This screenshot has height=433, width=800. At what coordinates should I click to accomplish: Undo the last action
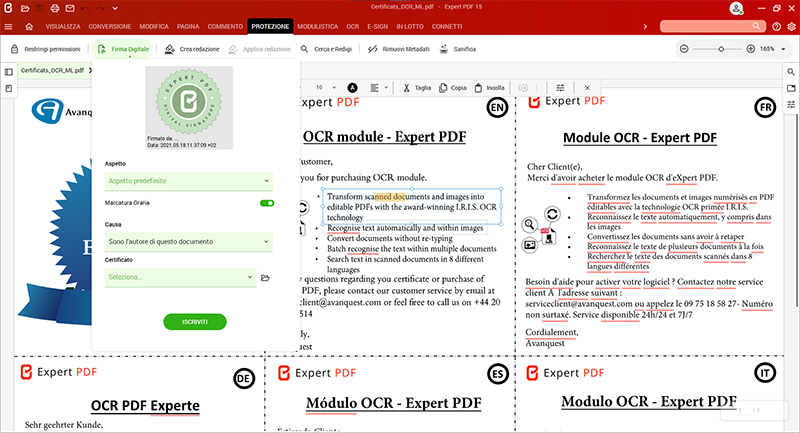click(85, 8)
